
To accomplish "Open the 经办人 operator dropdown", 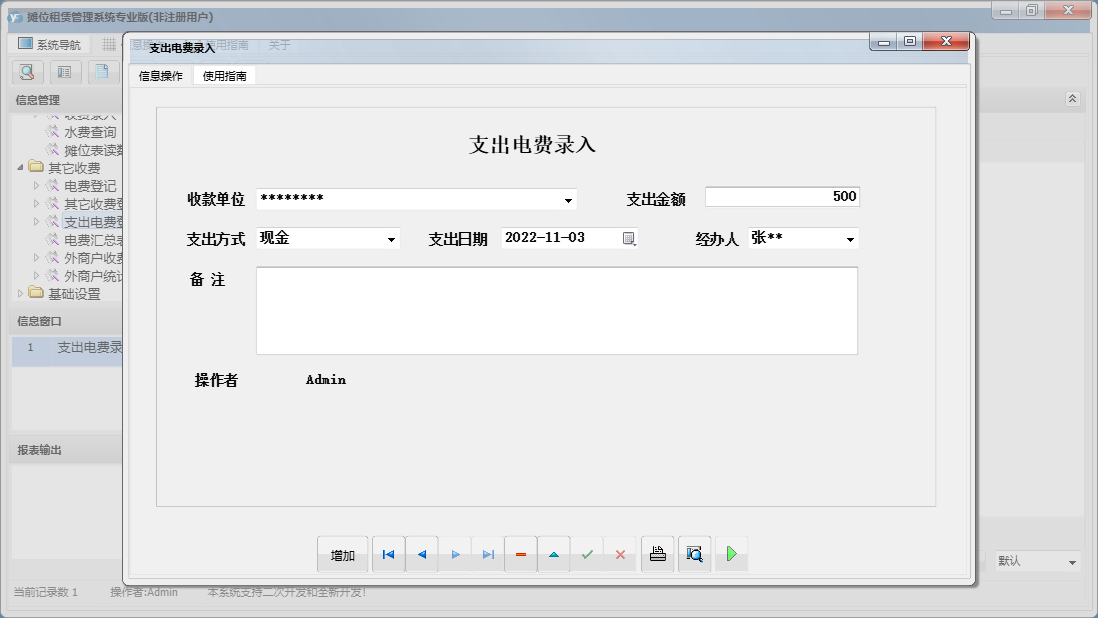I will click(848, 239).
